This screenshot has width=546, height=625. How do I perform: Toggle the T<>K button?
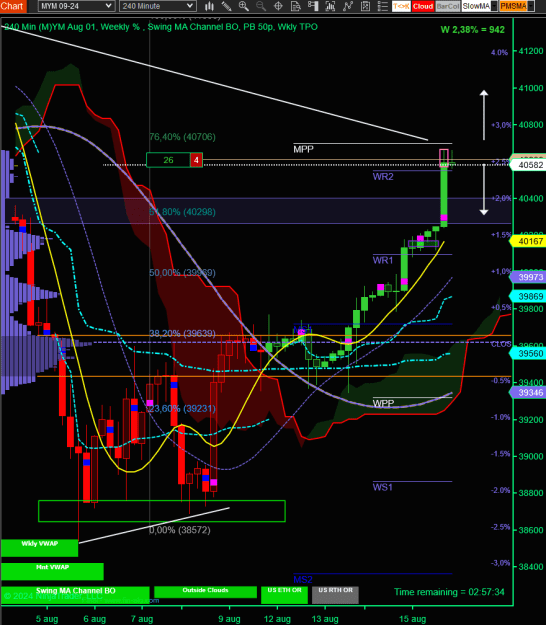401,6
